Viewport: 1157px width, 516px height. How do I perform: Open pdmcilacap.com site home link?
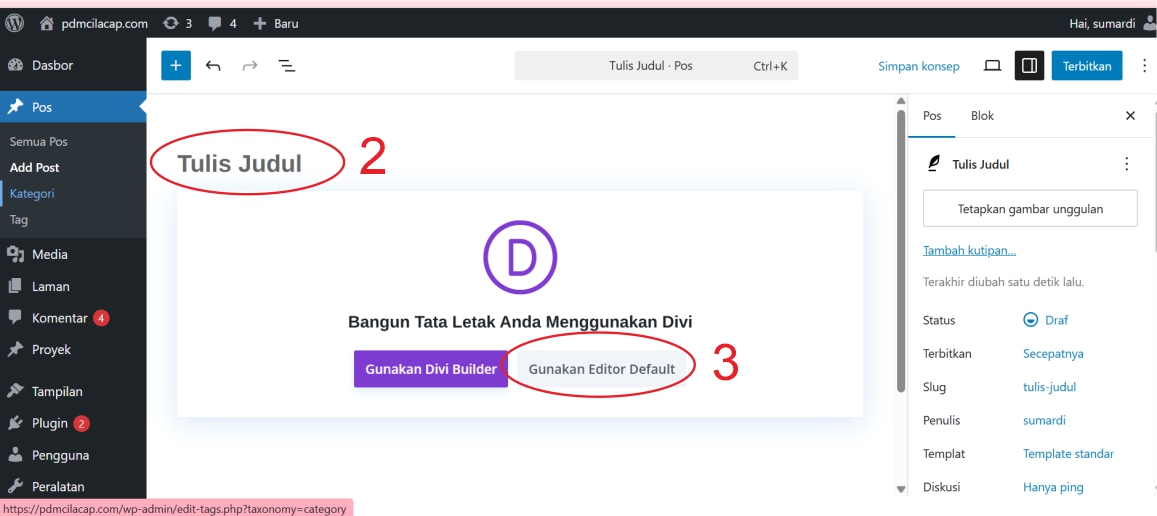[94, 23]
